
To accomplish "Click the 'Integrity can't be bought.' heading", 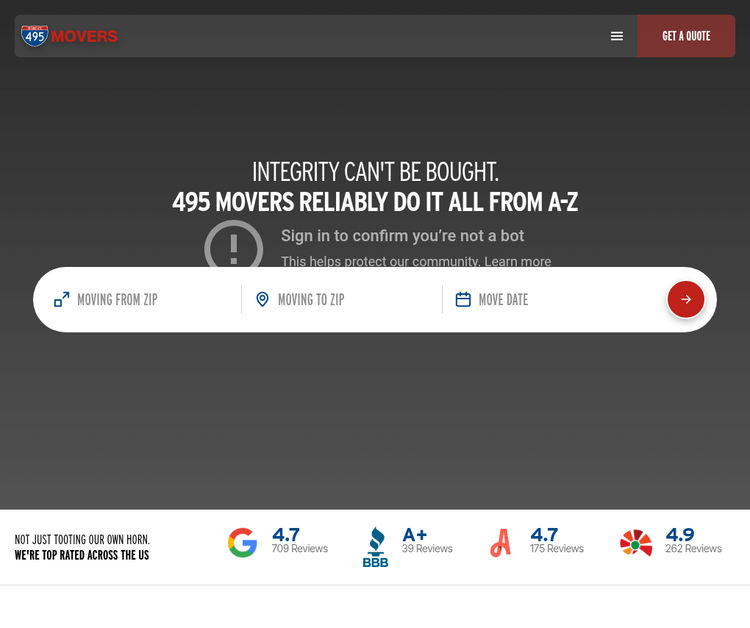I will [x=375, y=172].
